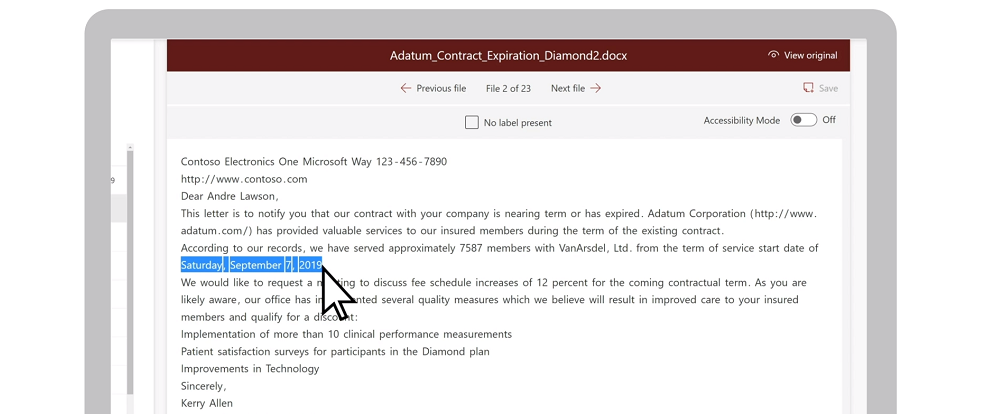The image size is (993, 414).
Task: Click the Dear Andre Lawson line
Action: point(229,196)
